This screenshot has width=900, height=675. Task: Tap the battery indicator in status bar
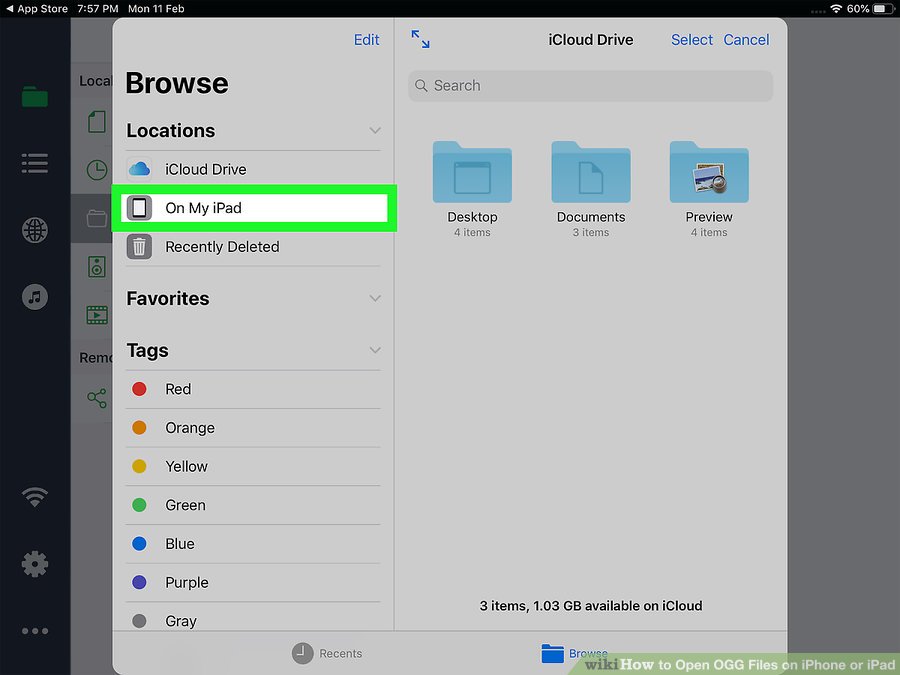(883, 9)
